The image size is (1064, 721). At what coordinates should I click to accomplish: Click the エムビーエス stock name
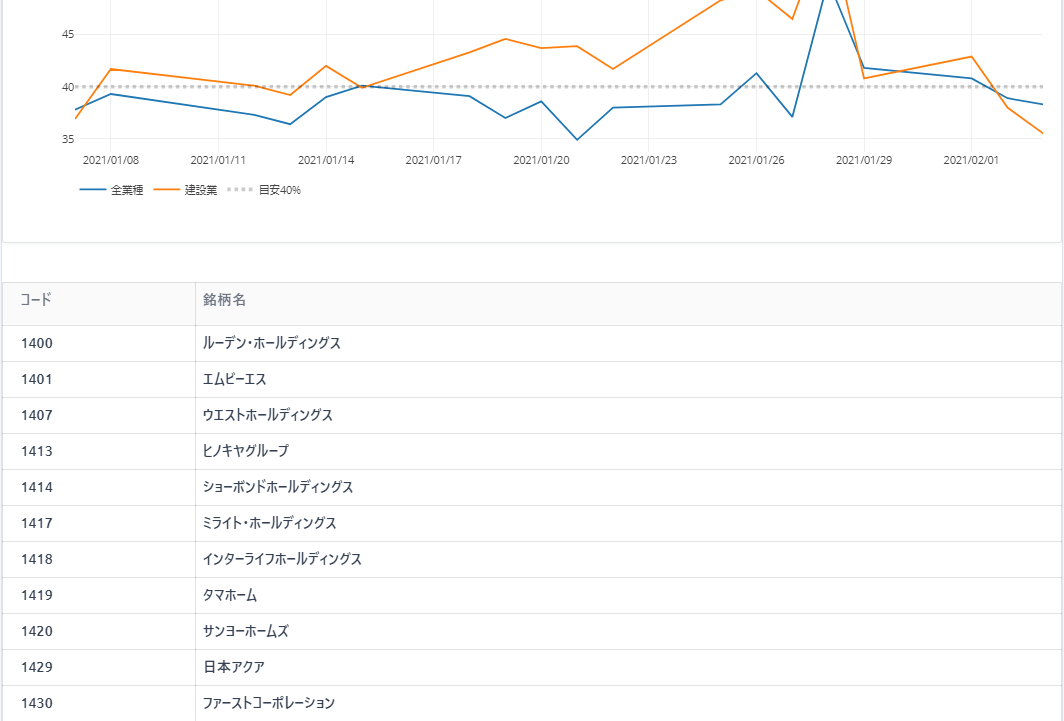(234, 379)
